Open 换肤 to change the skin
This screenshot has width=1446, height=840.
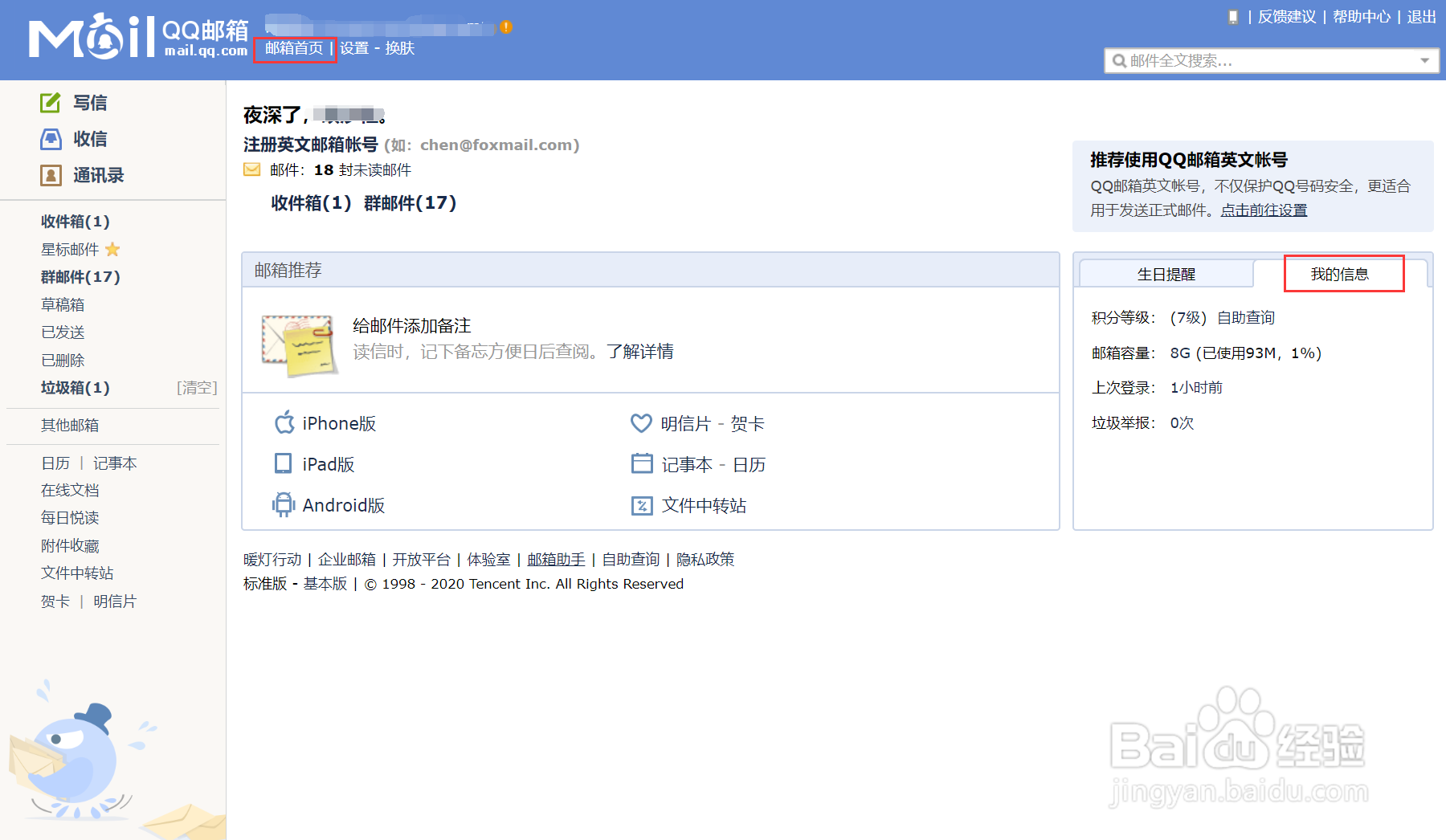click(400, 47)
